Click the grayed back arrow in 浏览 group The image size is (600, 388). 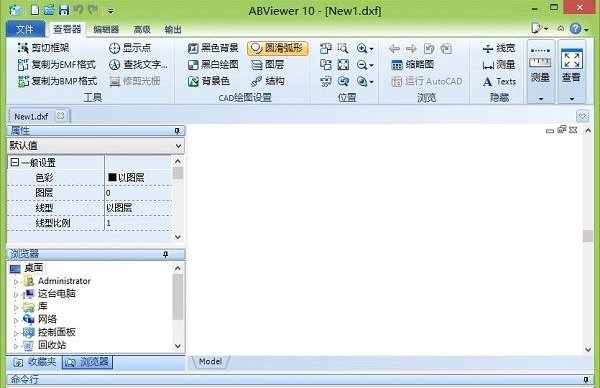coord(394,49)
